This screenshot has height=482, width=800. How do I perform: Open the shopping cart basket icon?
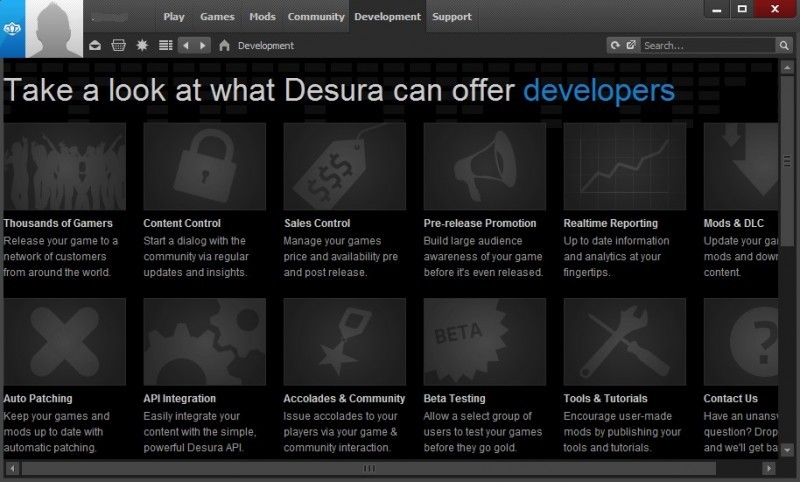118,45
